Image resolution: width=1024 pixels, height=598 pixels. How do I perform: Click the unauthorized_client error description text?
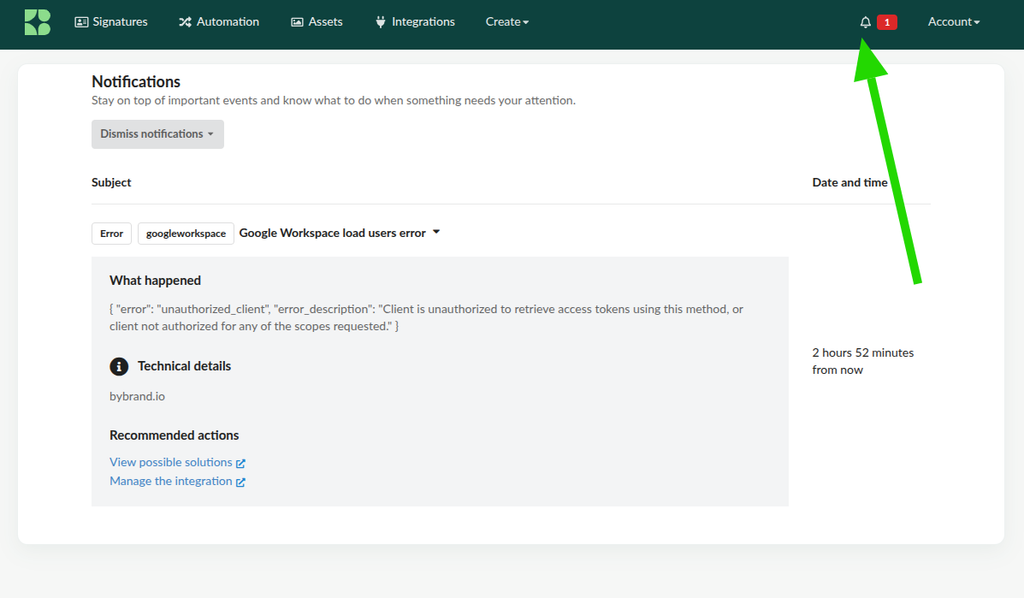[x=426, y=318]
